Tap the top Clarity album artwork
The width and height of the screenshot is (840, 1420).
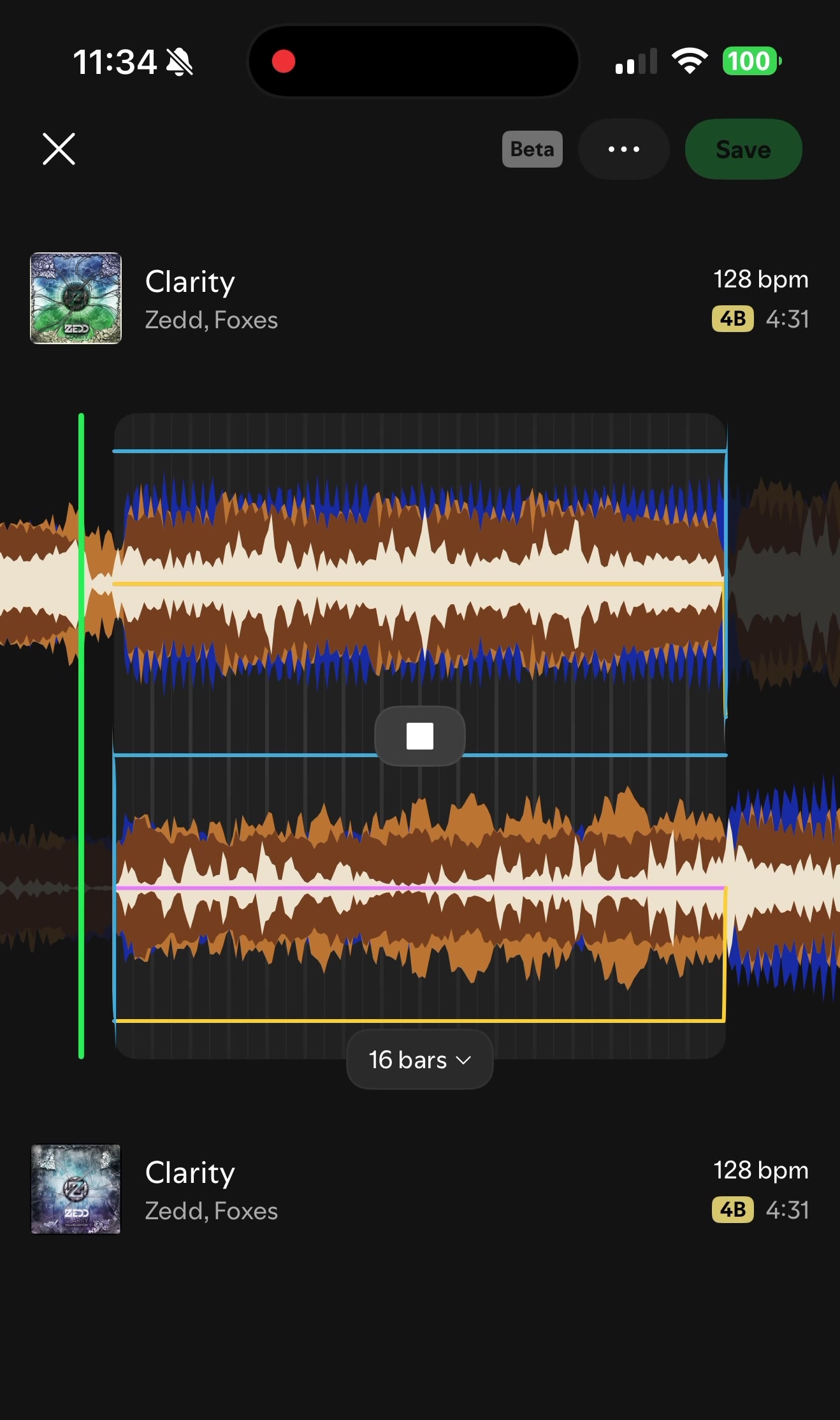76,298
